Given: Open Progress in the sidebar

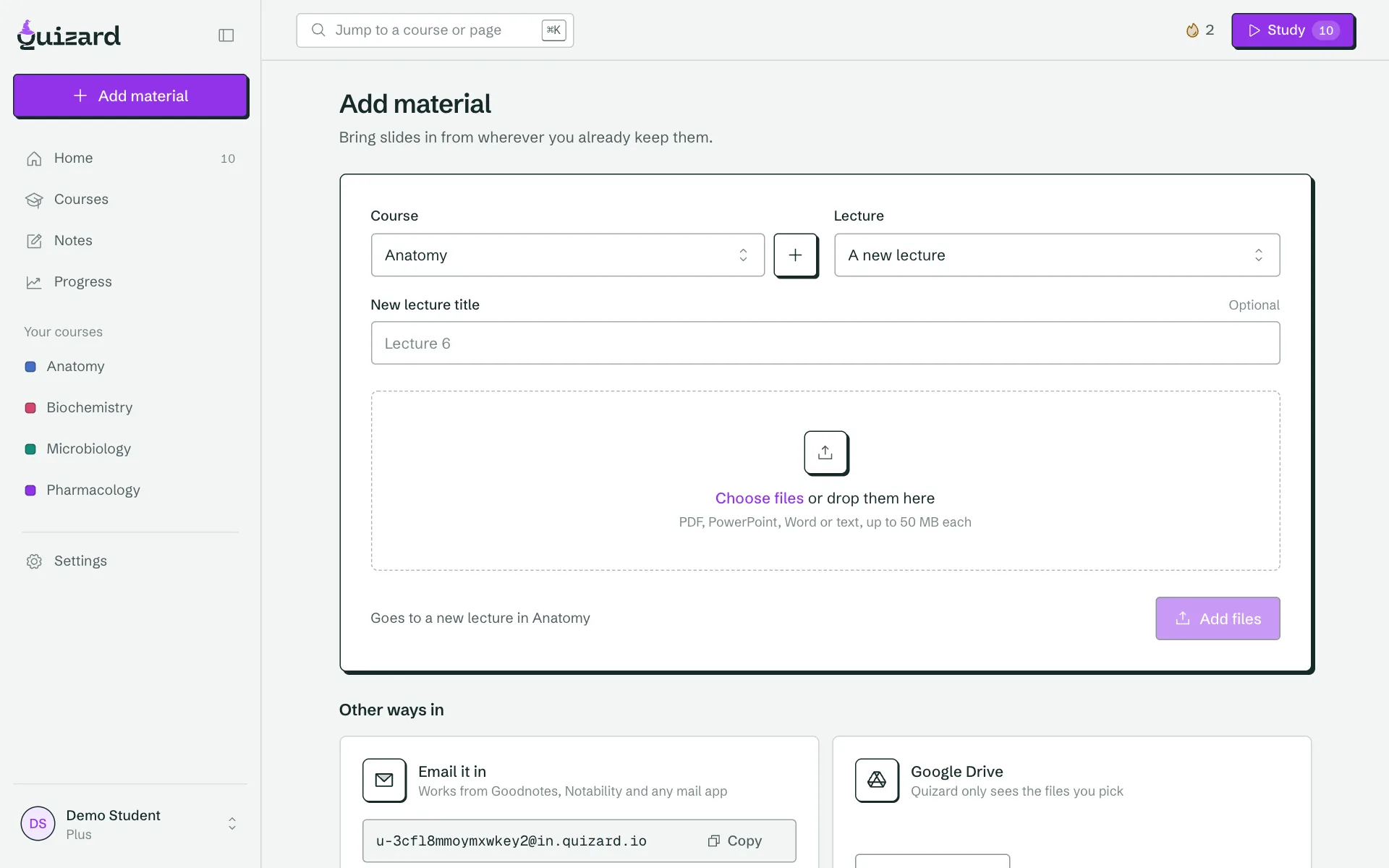Looking at the screenshot, I should point(130,282).
